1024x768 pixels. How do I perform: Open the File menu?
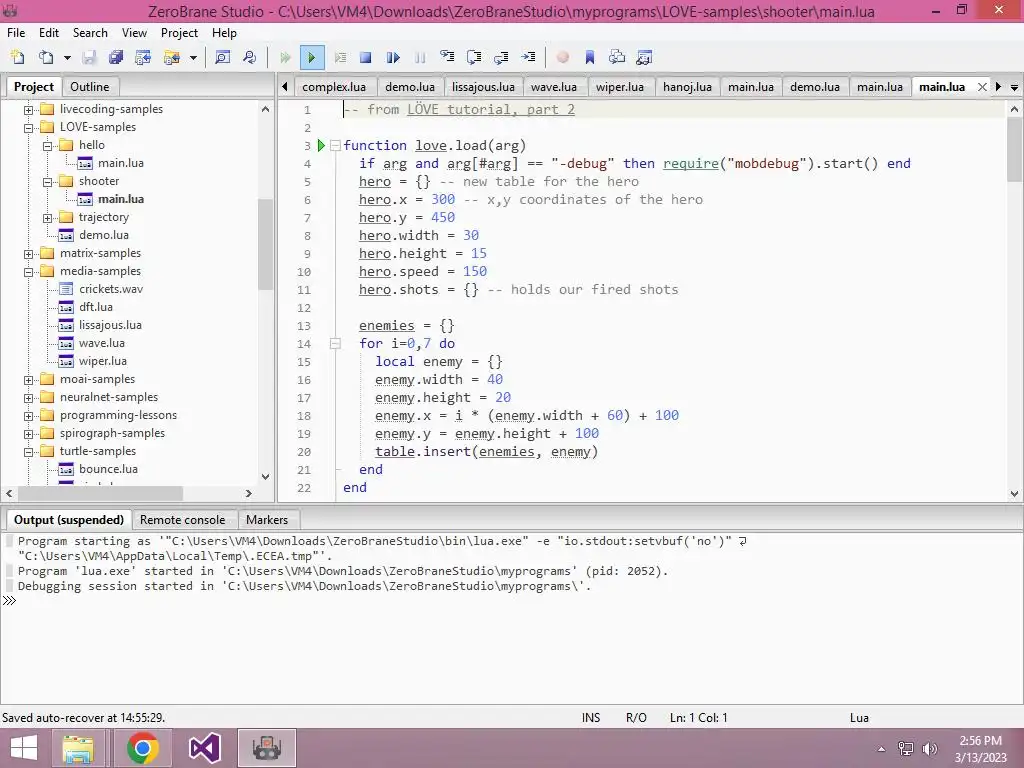coord(16,33)
